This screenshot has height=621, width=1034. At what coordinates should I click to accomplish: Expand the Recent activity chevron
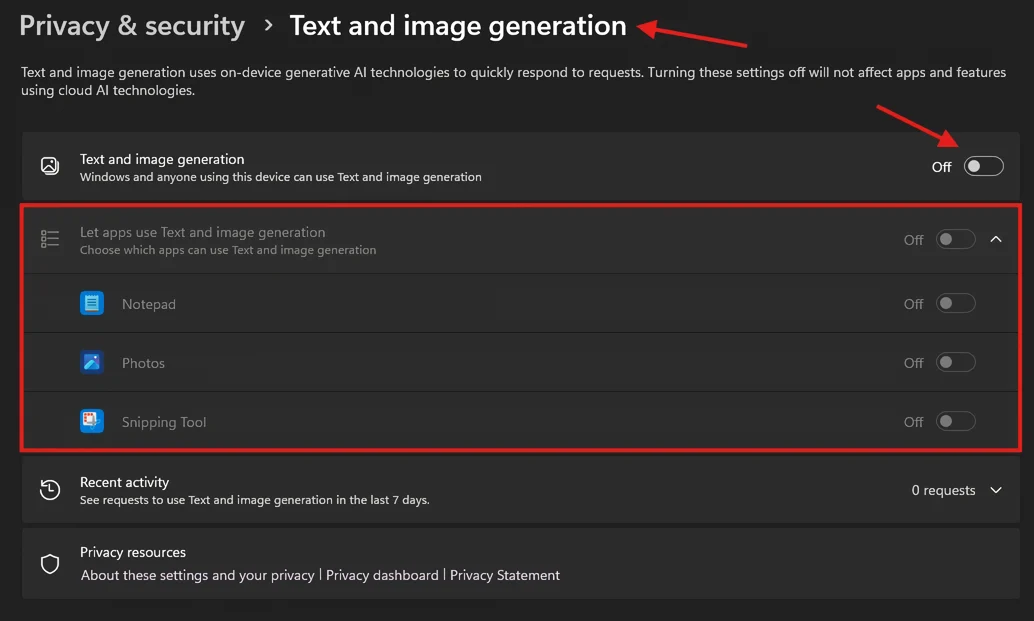coord(996,490)
